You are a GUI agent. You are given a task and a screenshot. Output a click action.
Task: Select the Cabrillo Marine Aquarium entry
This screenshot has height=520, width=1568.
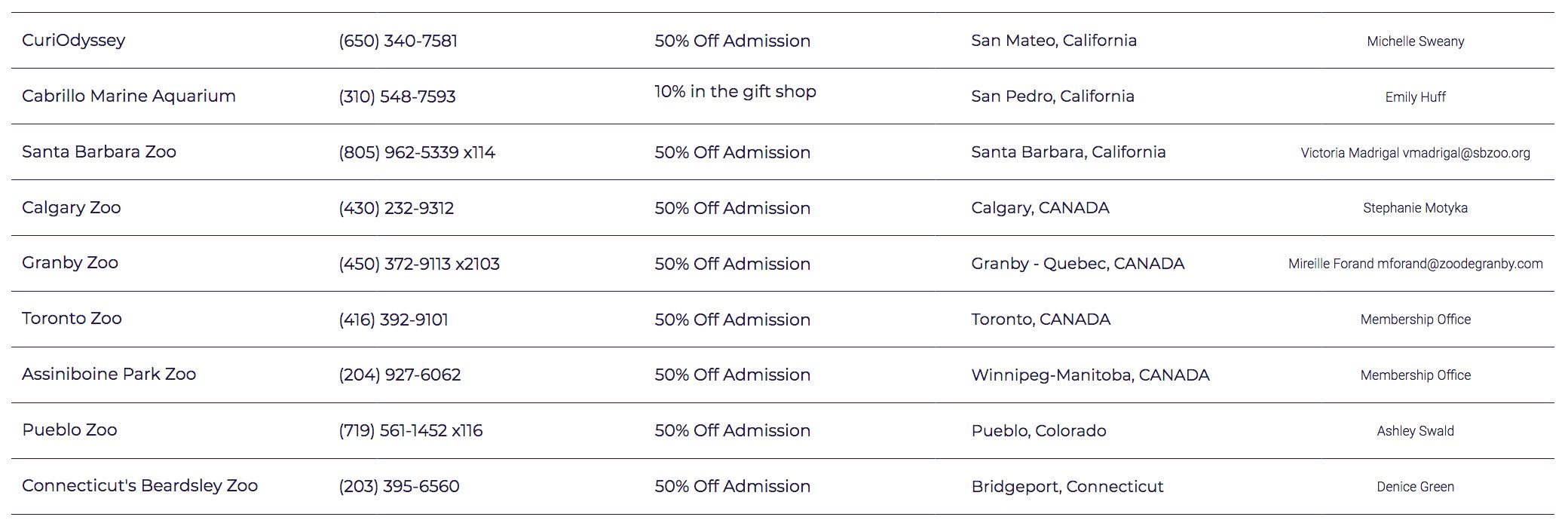[x=129, y=96]
